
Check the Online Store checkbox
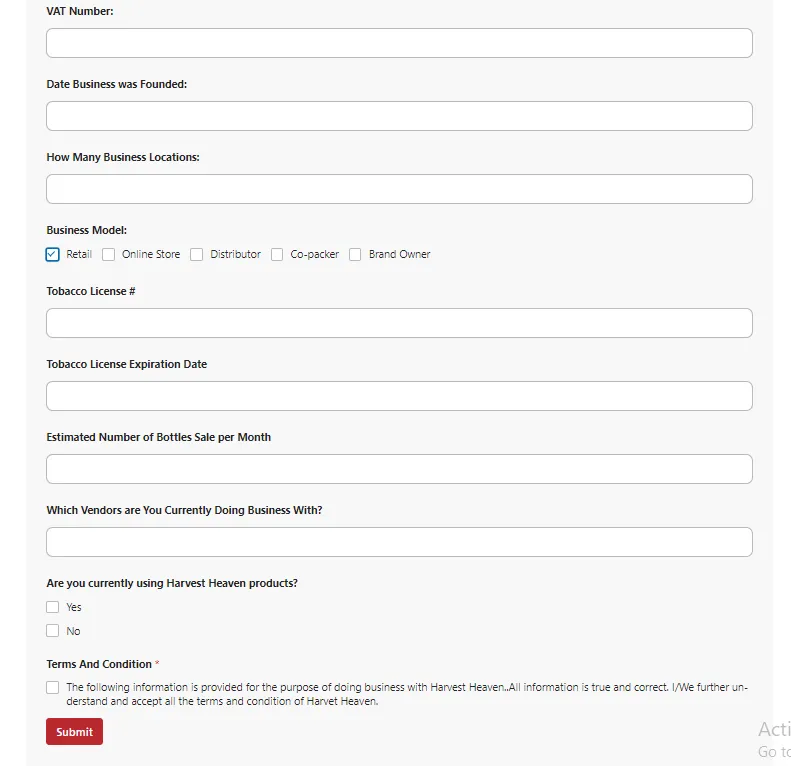pos(109,254)
